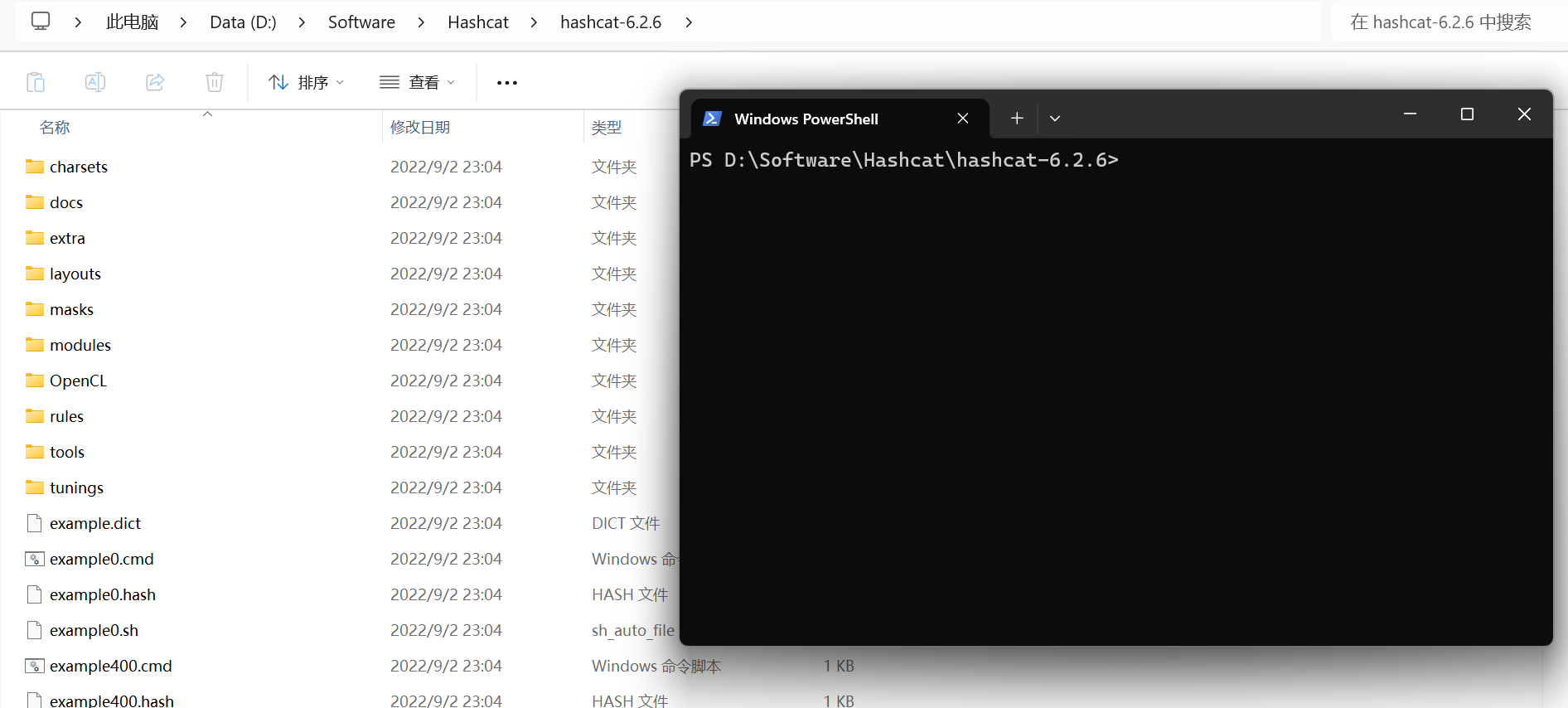Minimize the PowerShell terminal window
The width and height of the screenshot is (1568, 708).
tap(1410, 114)
